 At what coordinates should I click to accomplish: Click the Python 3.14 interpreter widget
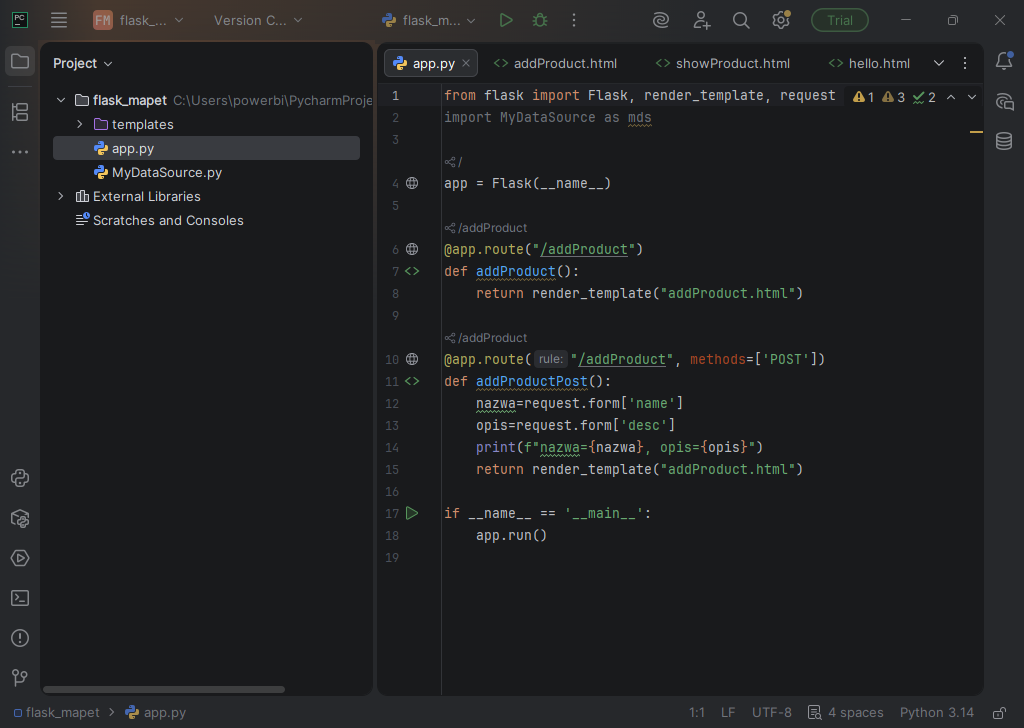[x=936, y=712]
